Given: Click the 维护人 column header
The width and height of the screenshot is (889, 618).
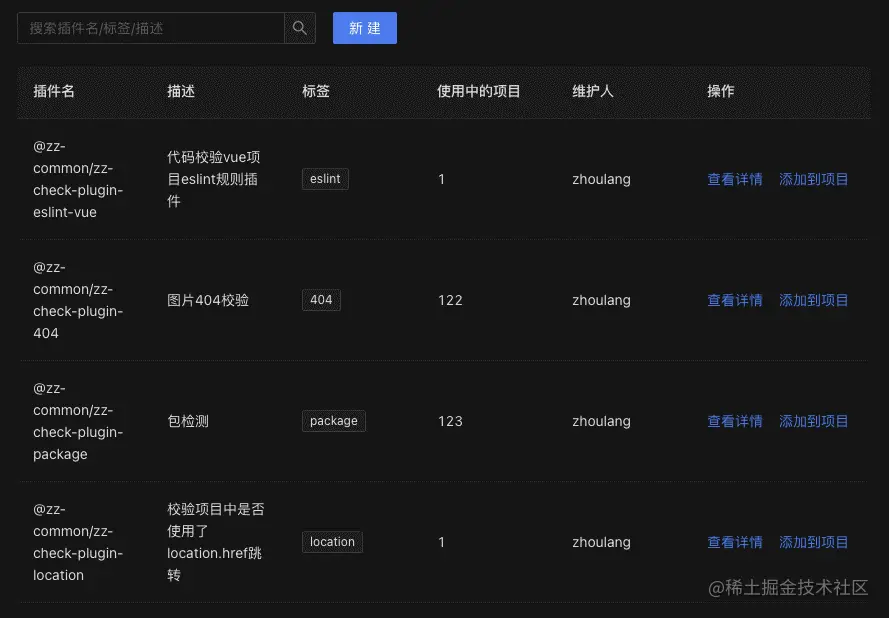Looking at the screenshot, I should pyautogui.click(x=592, y=91).
